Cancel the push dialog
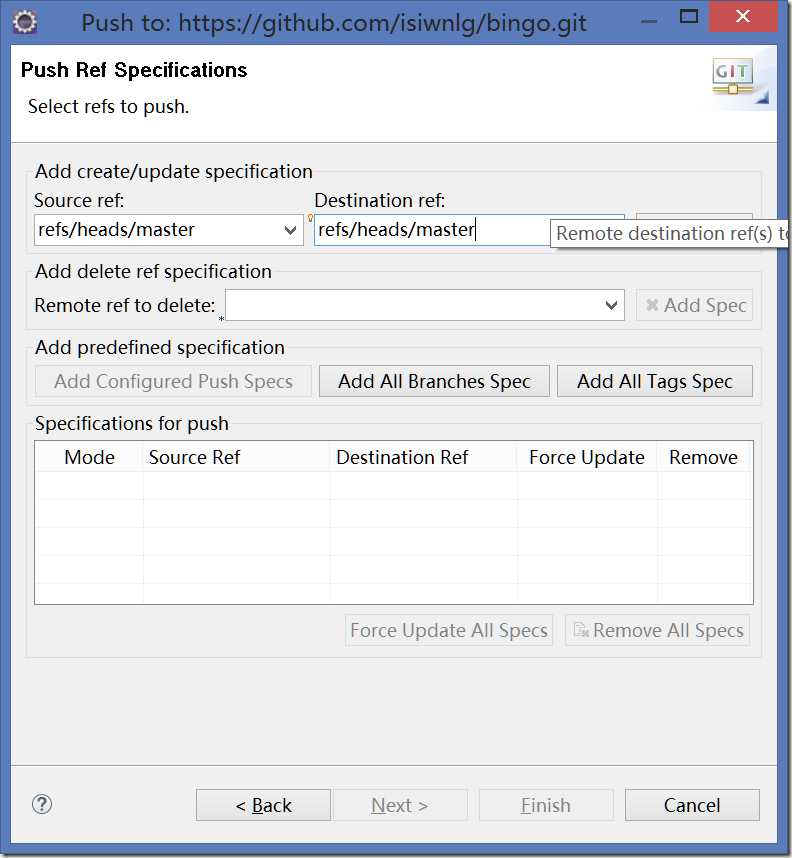 (x=692, y=805)
